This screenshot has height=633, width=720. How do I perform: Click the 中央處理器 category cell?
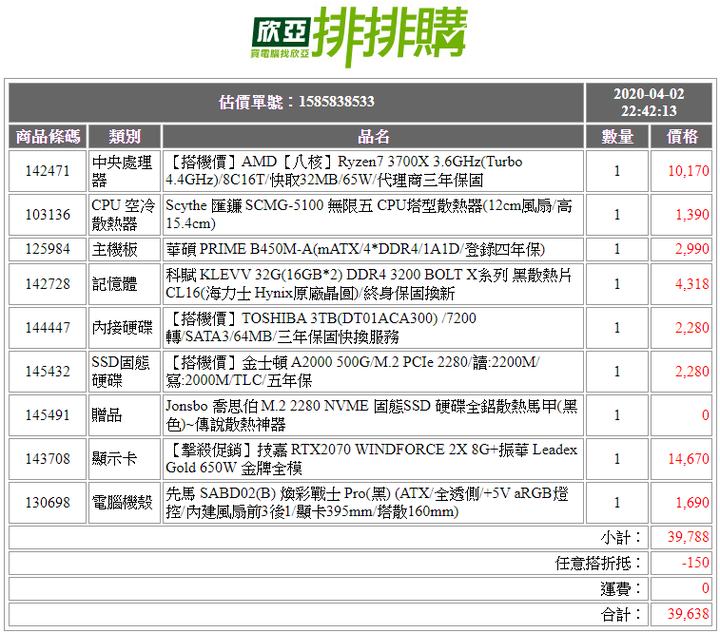[124, 171]
